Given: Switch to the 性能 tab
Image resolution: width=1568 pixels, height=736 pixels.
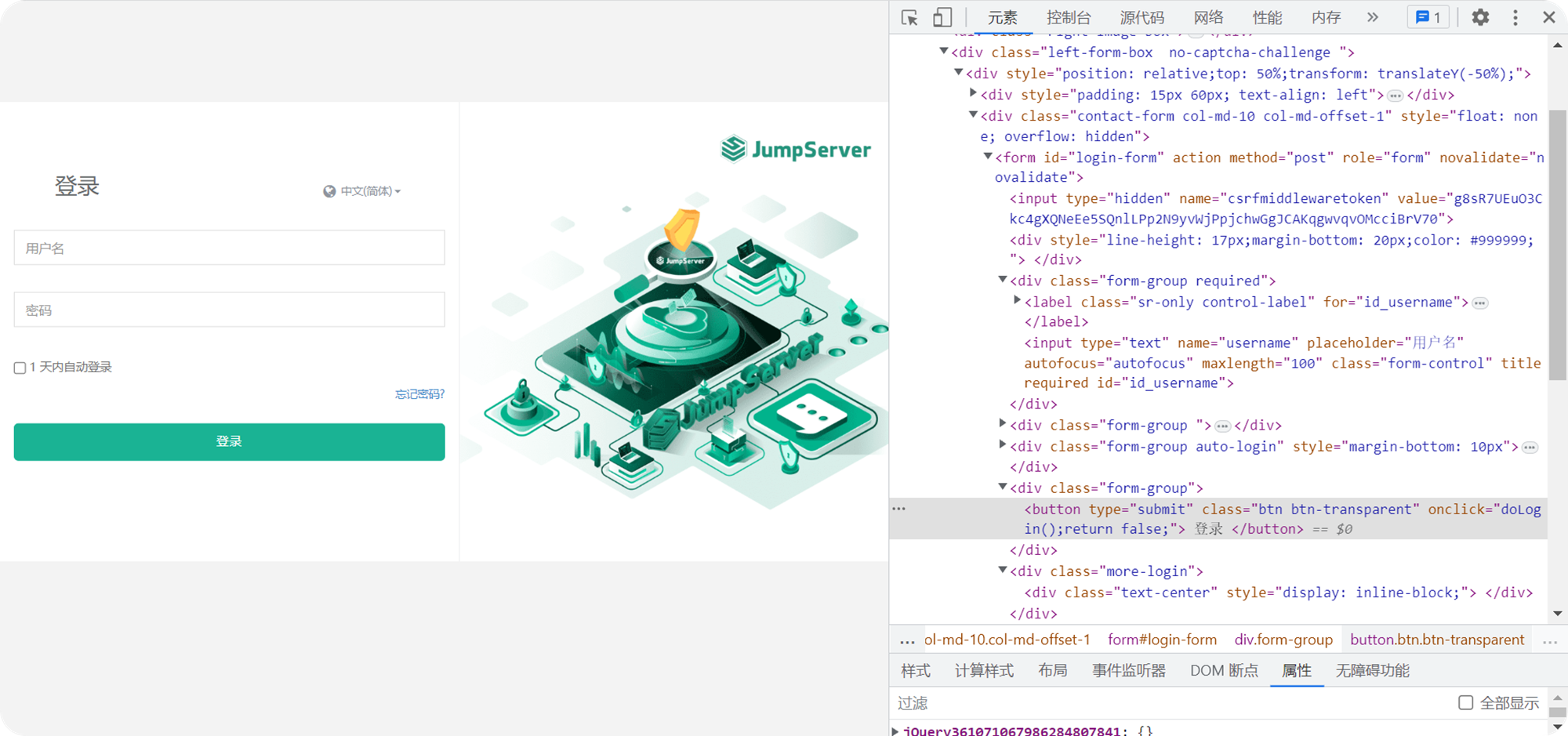Looking at the screenshot, I should point(1267,17).
